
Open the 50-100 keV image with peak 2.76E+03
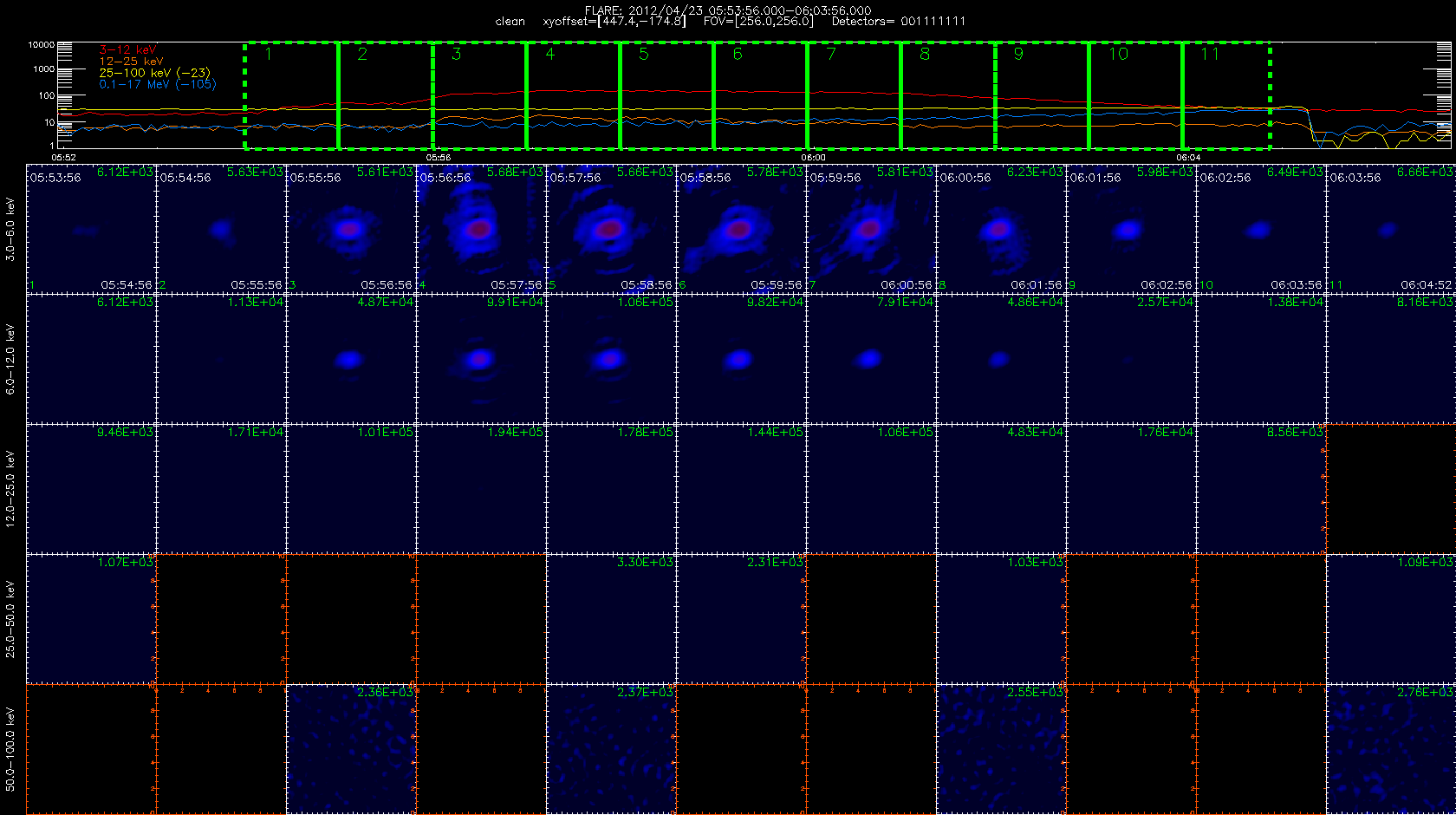pyautogui.click(x=1390, y=749)
